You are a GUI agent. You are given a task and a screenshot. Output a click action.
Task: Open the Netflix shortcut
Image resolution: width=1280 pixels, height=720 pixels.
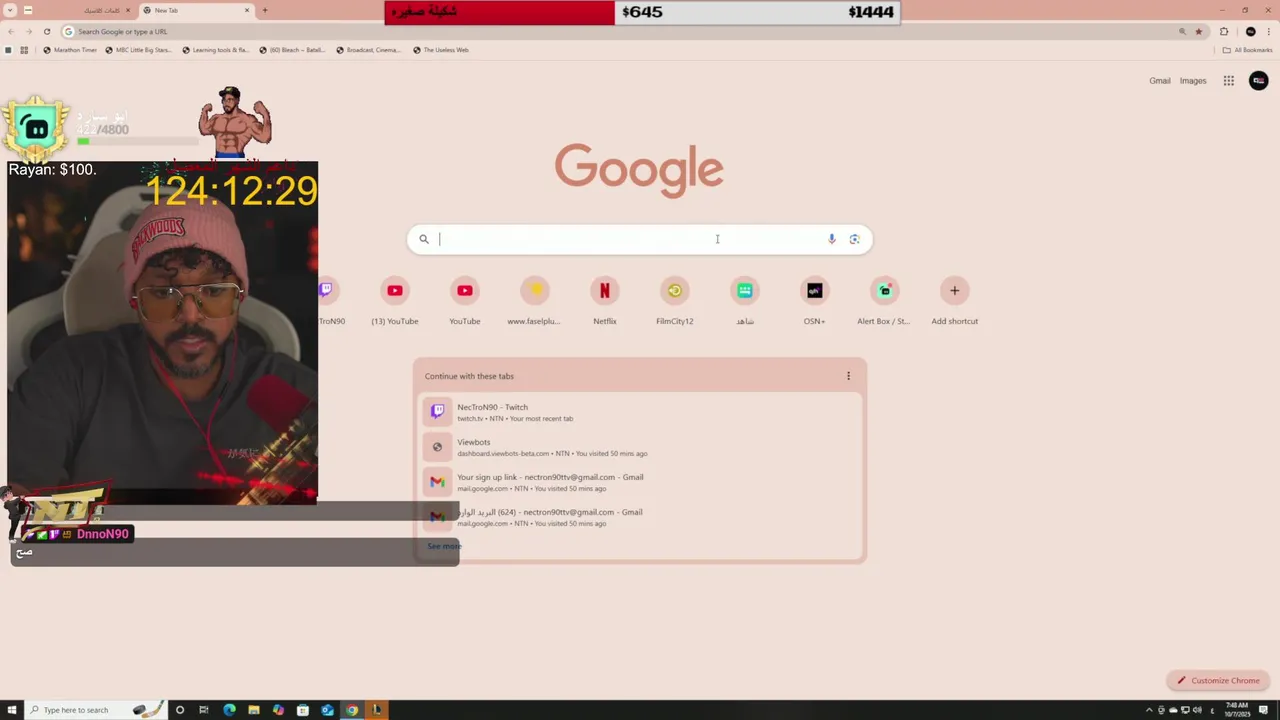[605, 301]
